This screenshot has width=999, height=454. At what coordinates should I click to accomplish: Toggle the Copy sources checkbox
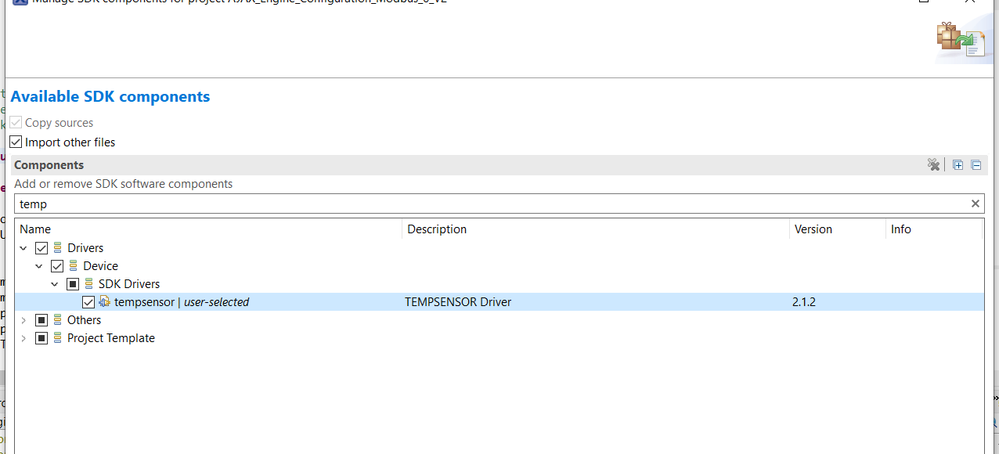tap(16, 123)
